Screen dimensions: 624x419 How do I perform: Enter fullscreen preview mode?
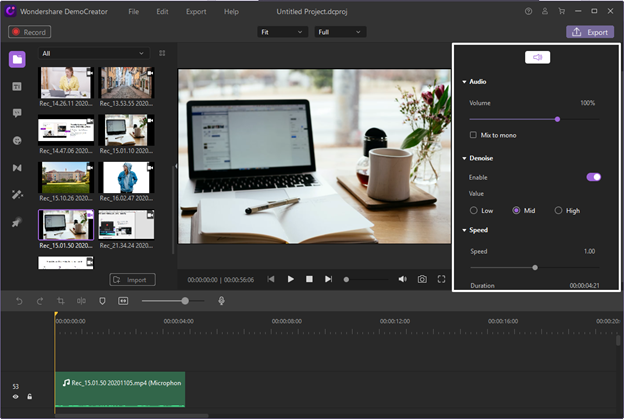pos(441,279)
